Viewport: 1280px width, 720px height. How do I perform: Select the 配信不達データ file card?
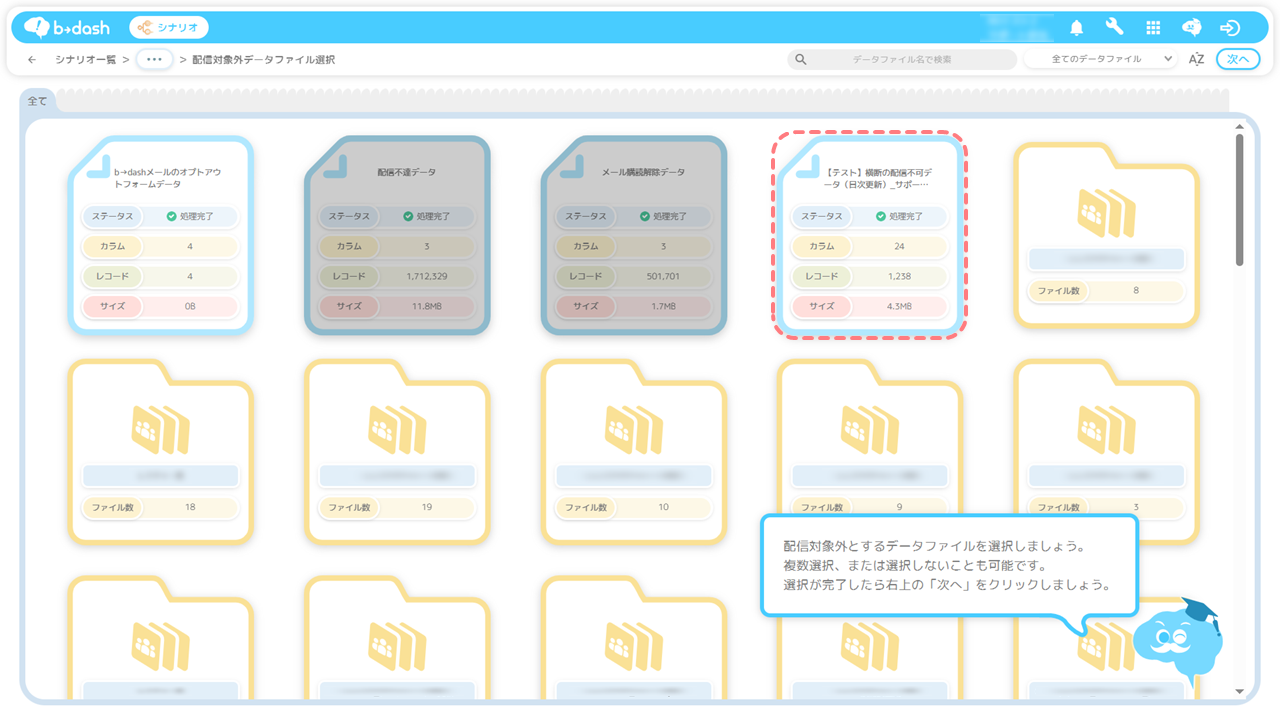(397, 234)
